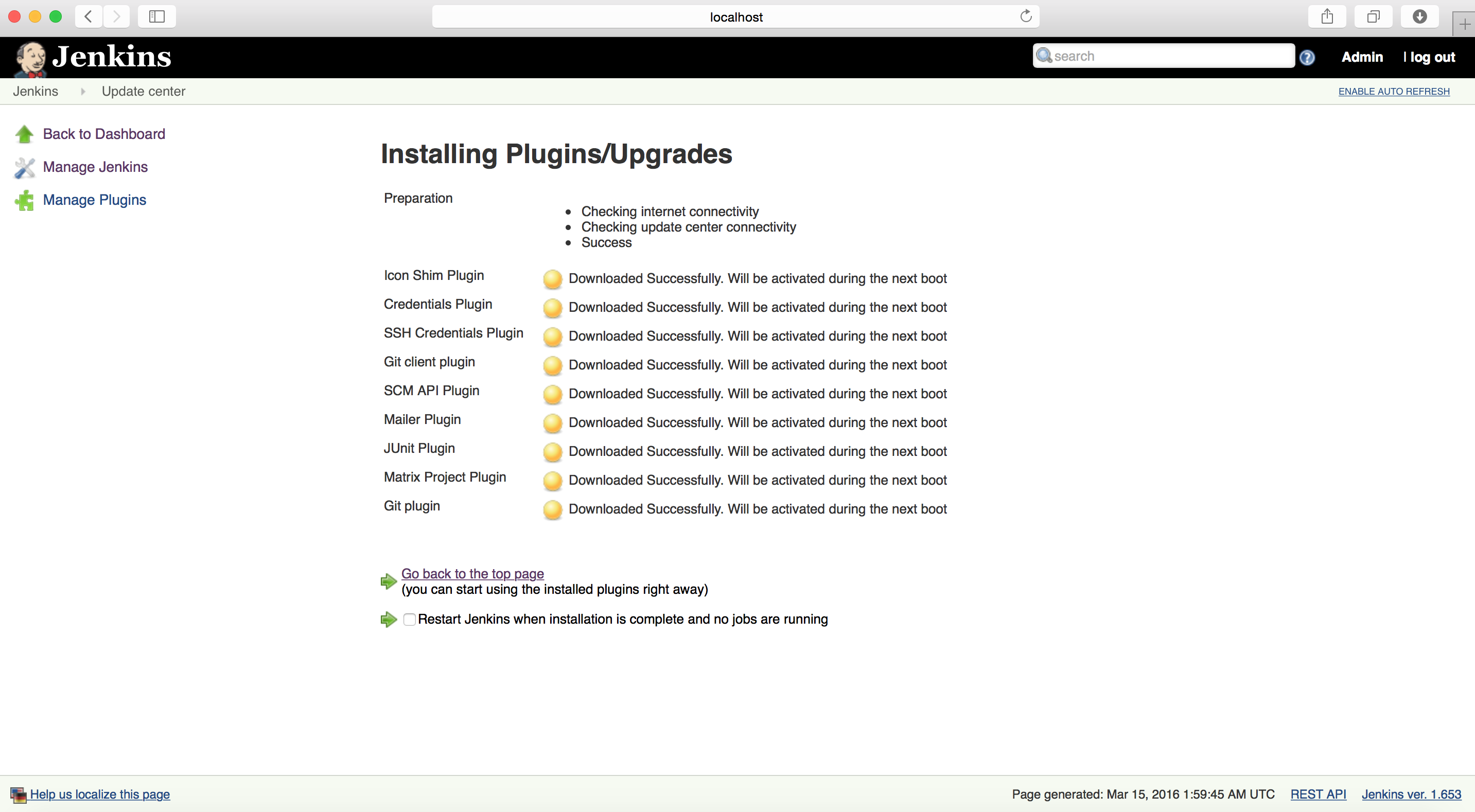Viewport: 1475px width, 812px height.
Task: Click the yellow status ball for Mailer Plugin
Action: (553, 422)
